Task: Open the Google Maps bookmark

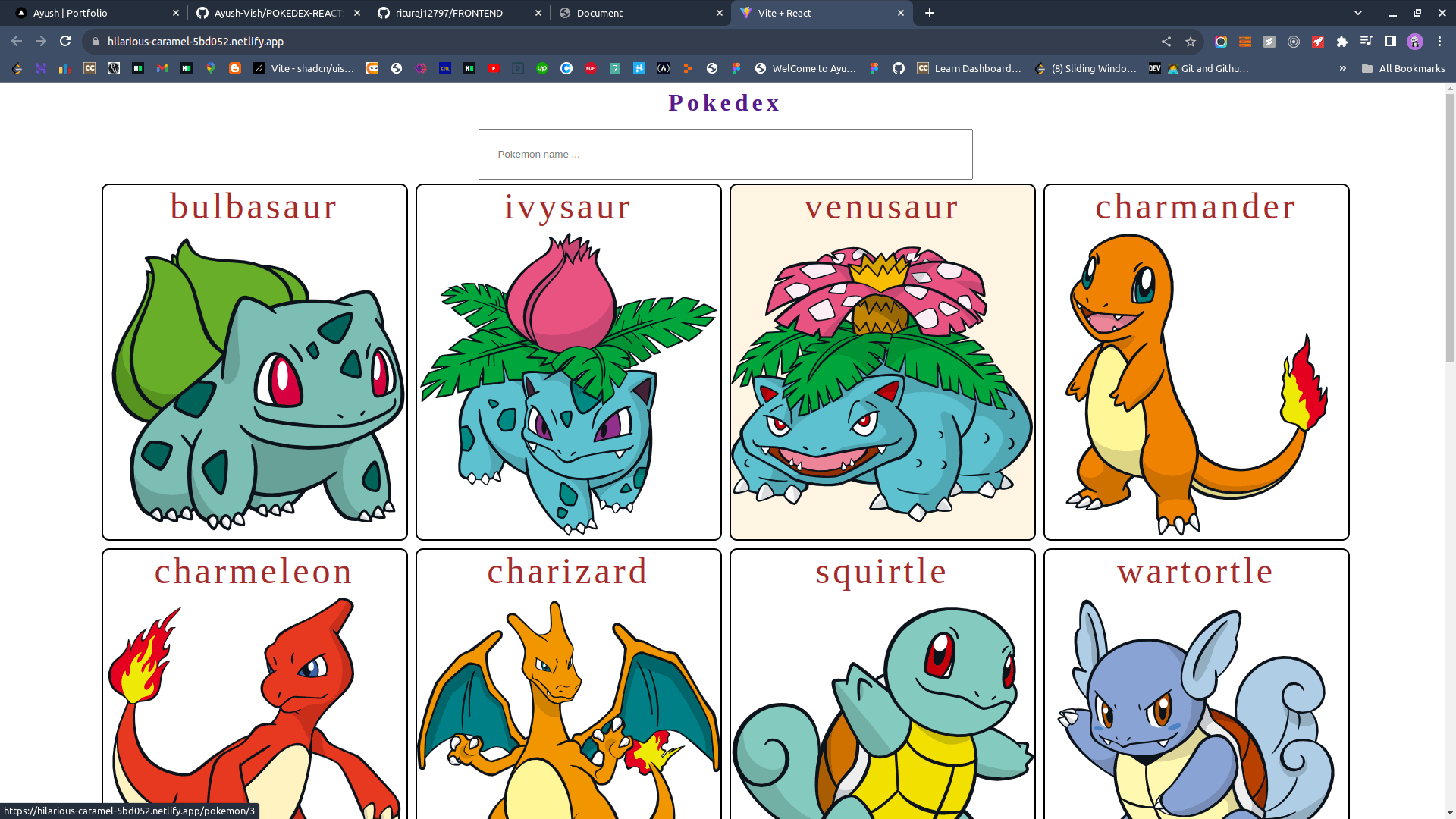Action: [211, 68]
